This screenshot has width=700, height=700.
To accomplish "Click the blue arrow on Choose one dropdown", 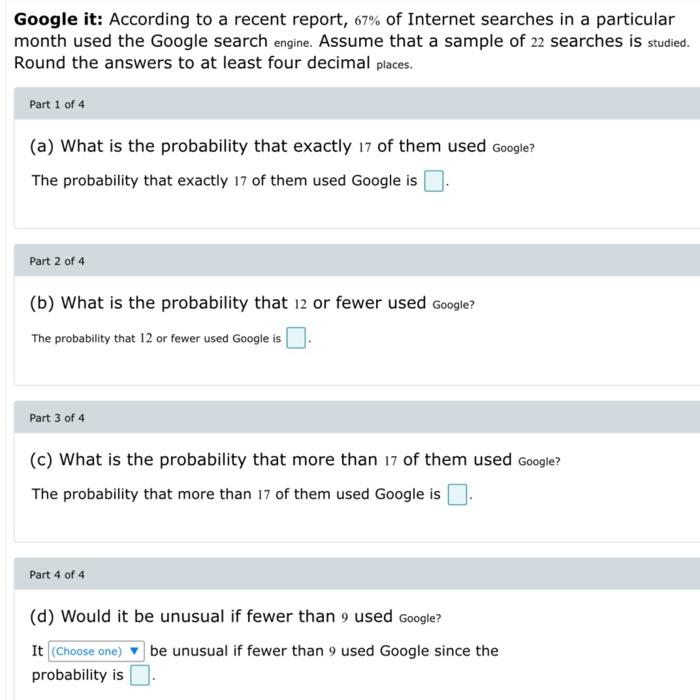I will (x=134, y=650).
